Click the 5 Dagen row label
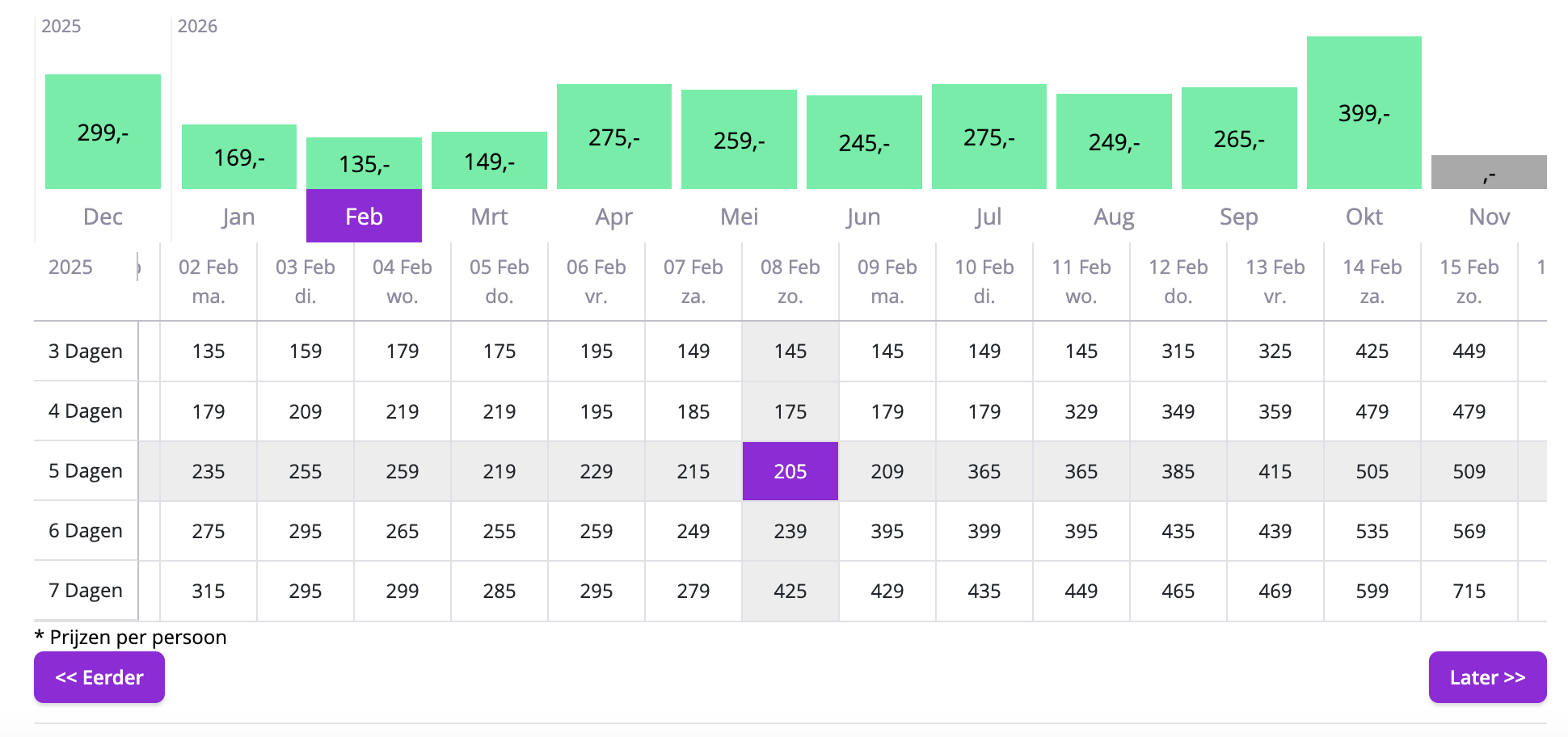This screenshot has height=737, width=1568. (x=86, y=471)
